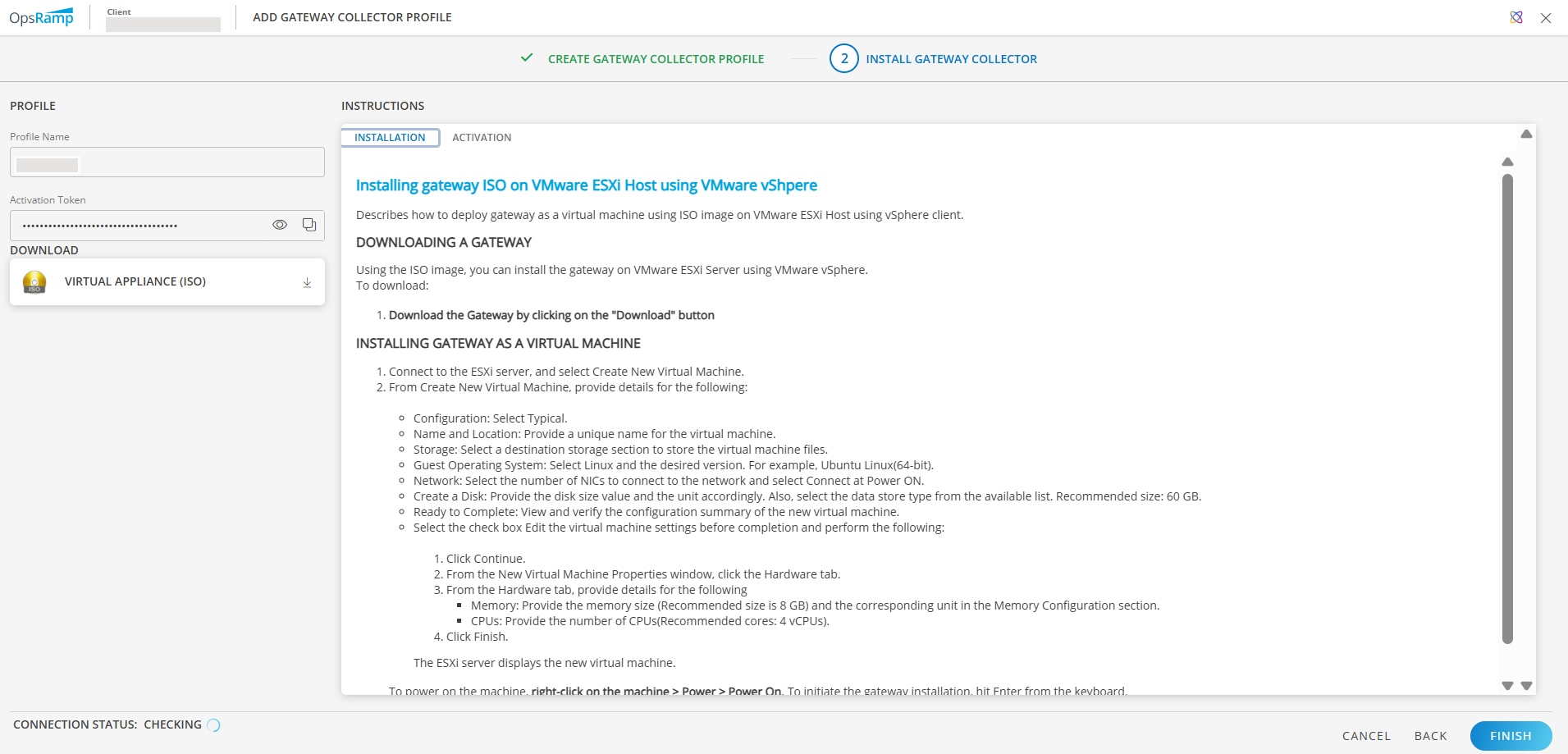Screen dimensions: 1568x754
Task: Switch to the Activation tab
Action: (482, 138)
